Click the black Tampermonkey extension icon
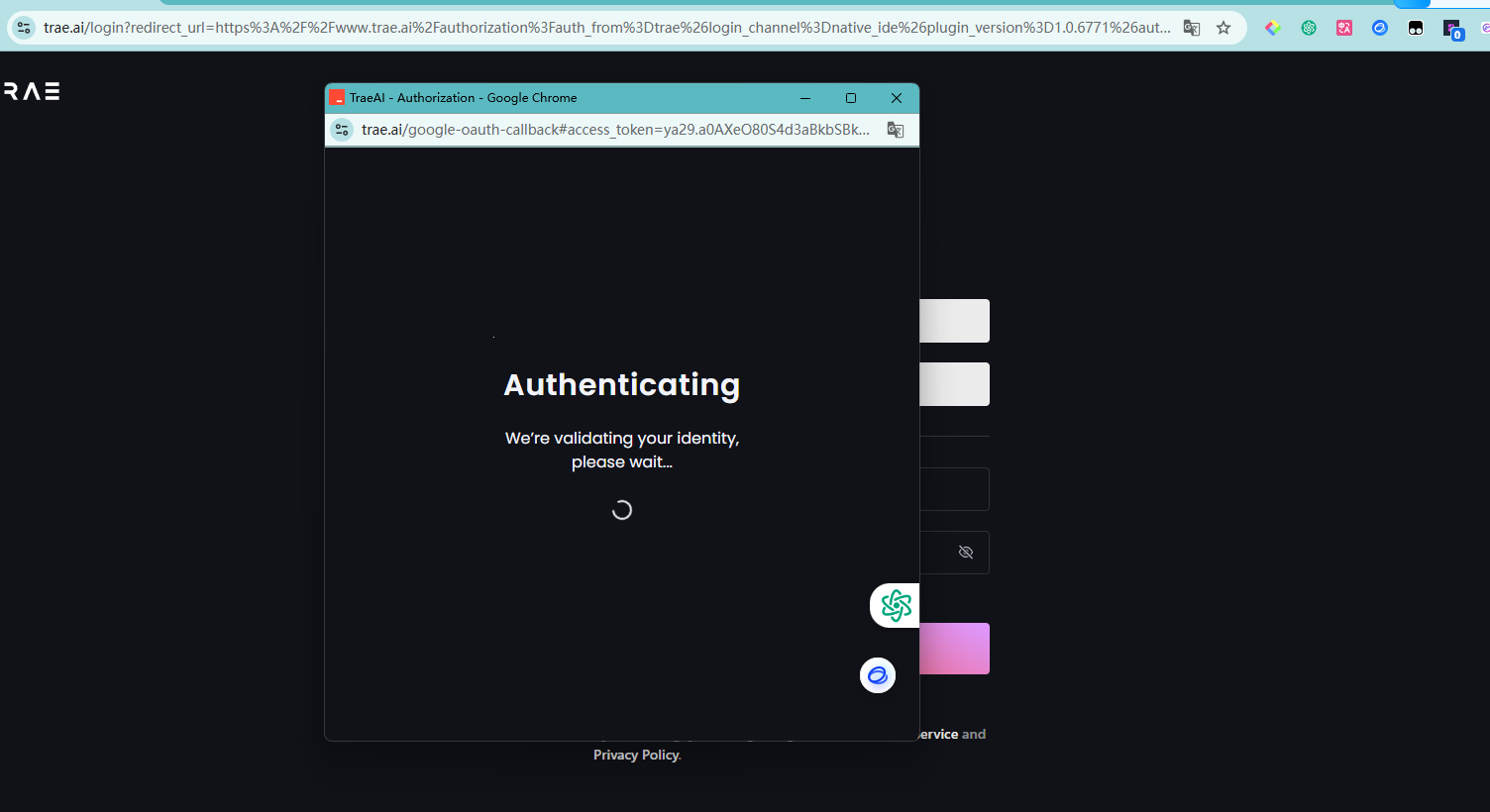 (1416, 28)
